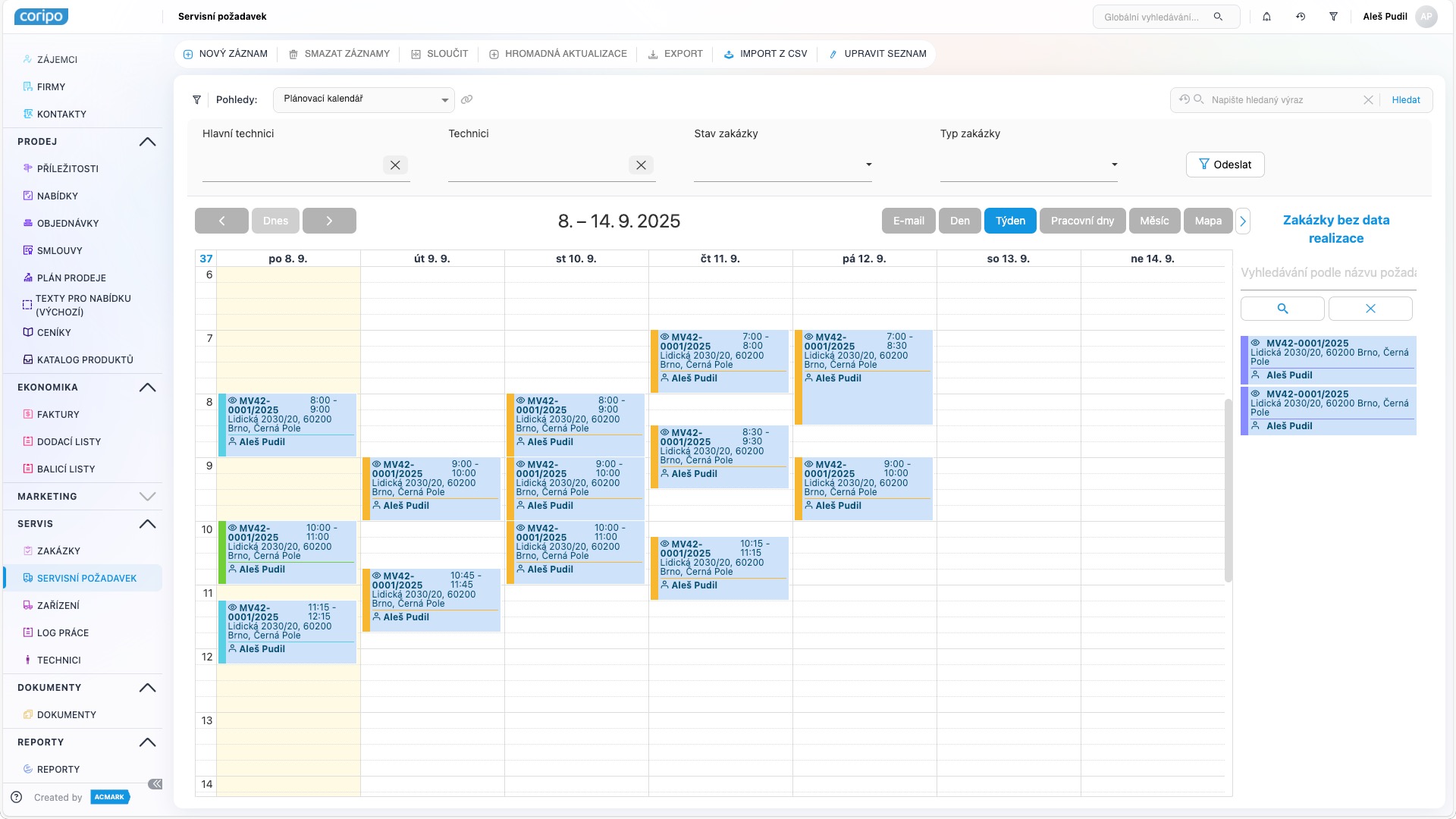Click the notification bell icon
1456x819 pixels.
tap(1266, 17)
